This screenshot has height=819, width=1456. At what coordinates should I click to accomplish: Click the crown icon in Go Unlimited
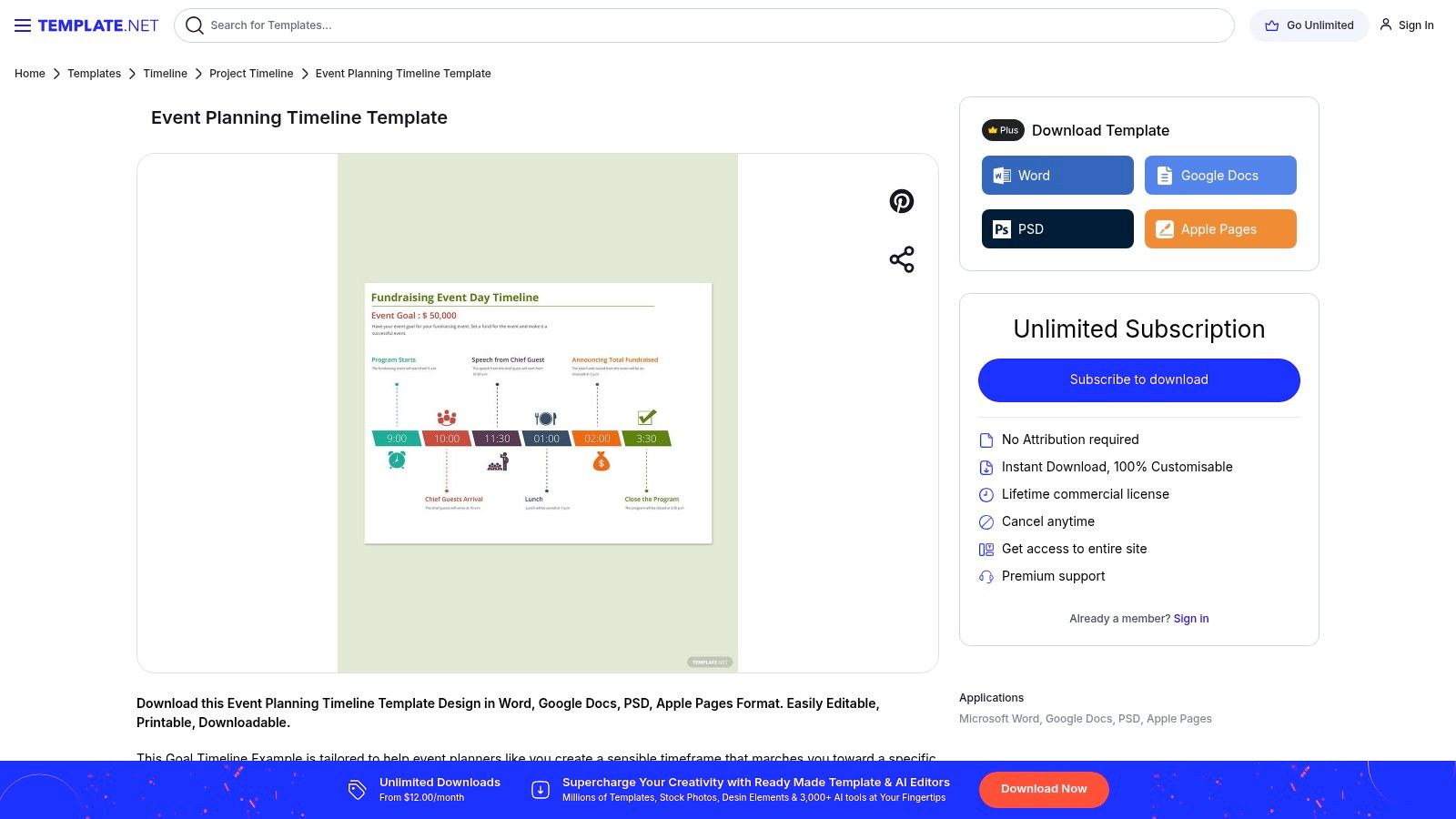pos(1272,25)
